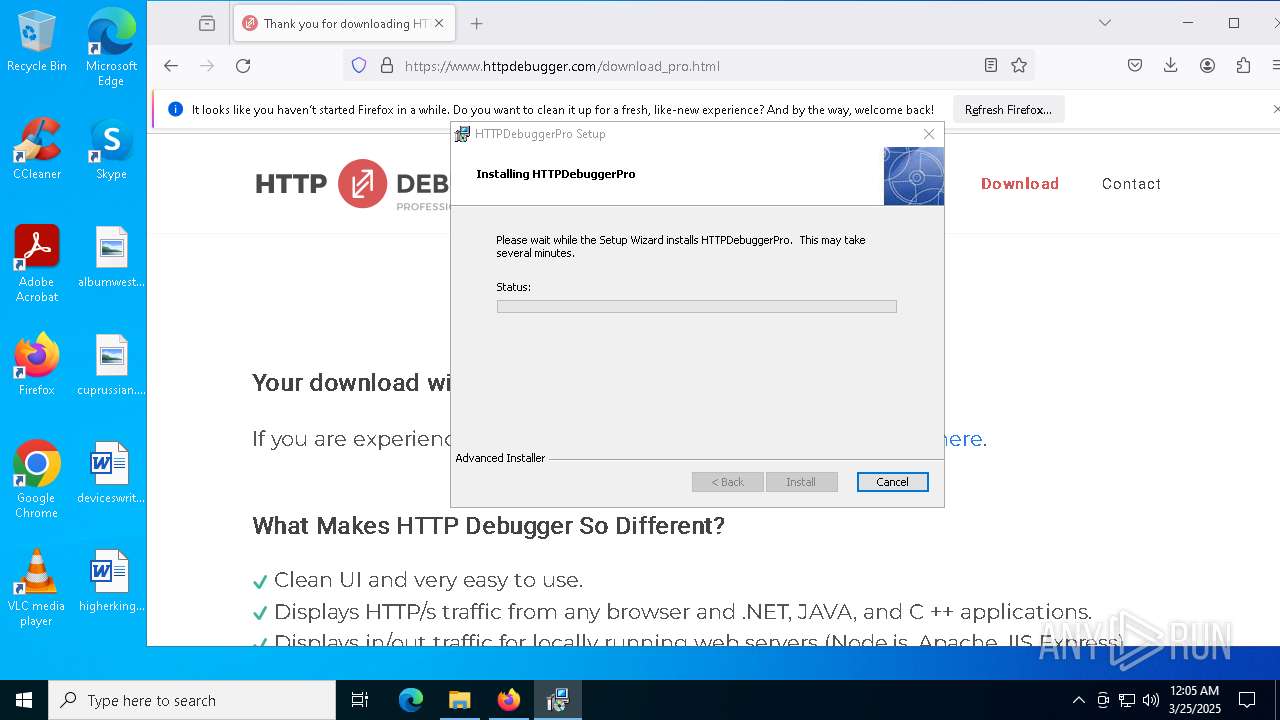The image size is (1280, 720).
Task: Open the Download page in site navigation
Action: click(x=1020, y=184)
